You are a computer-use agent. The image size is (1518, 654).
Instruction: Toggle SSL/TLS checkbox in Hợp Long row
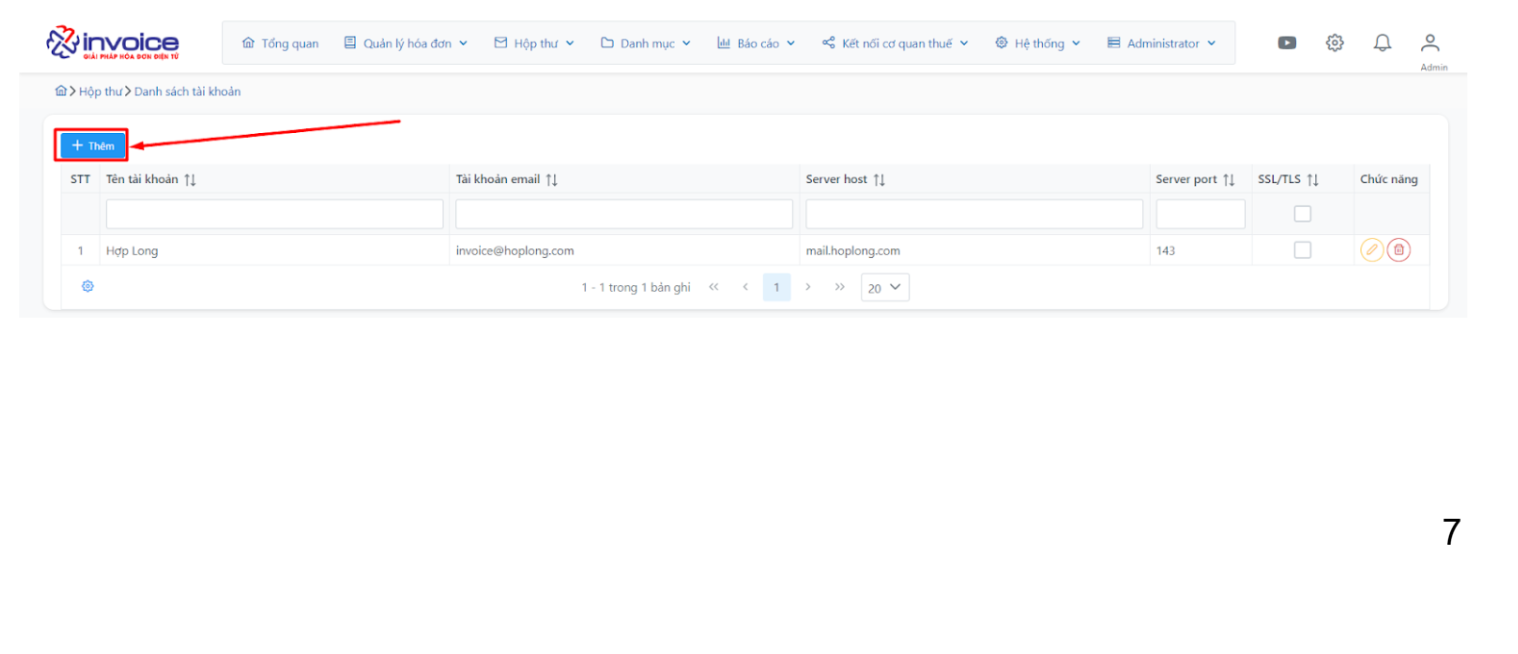(1302, 250)
